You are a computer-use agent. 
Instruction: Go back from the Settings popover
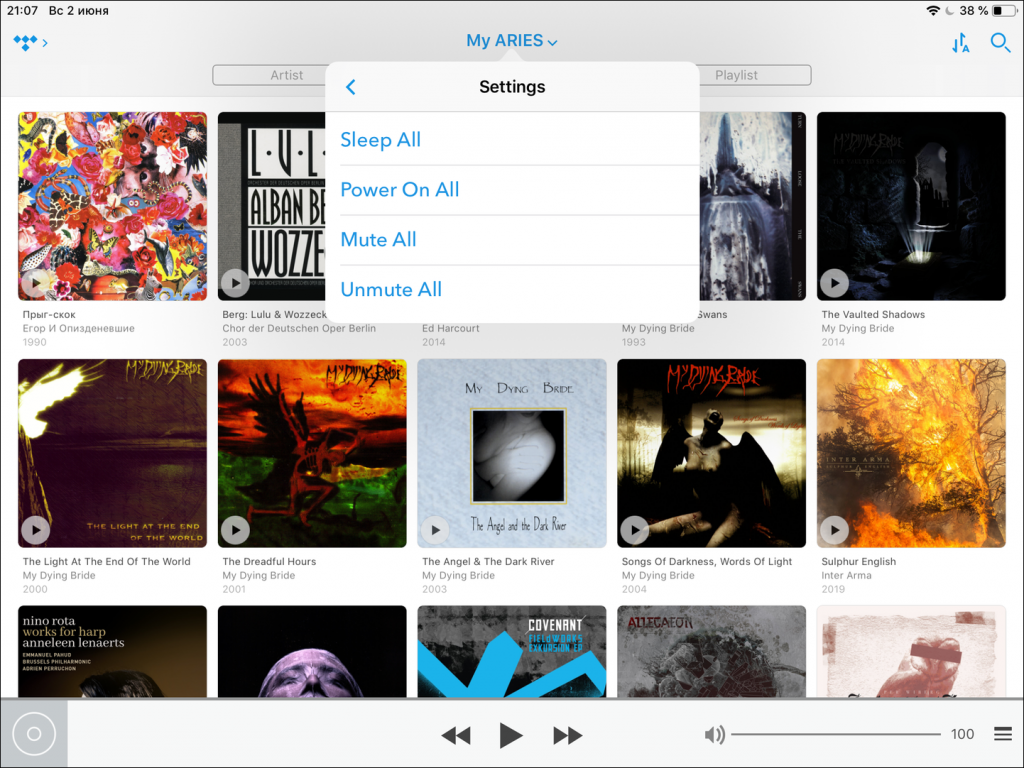(351, 87)
